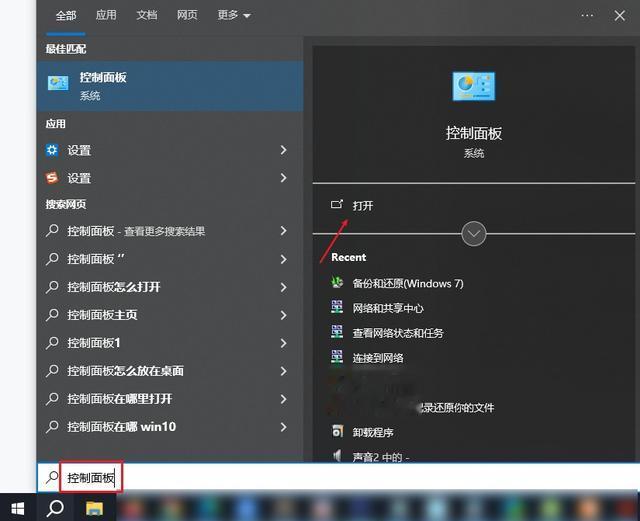Click 打开 to launch Control Panel
640x521 pixels.
coord(362,205)
